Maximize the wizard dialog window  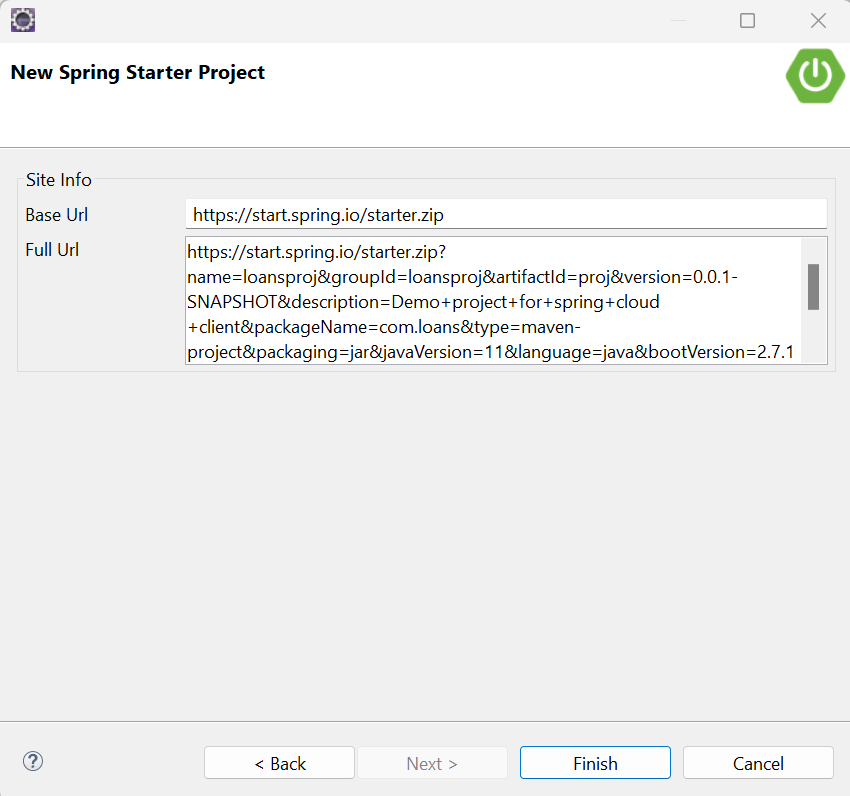click(747, 20)
